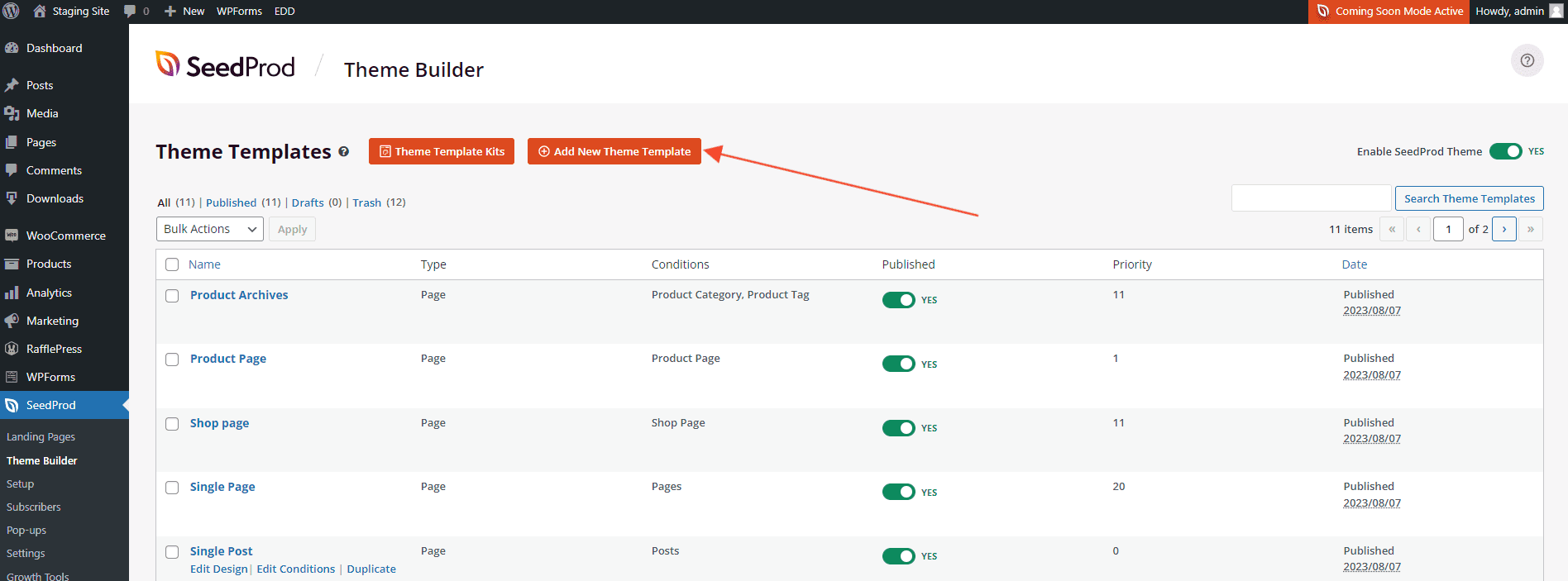Click the Dashboard gauge icon in the sidebar
Viewport: 1568px width, 581px height.
click(12, 48)
